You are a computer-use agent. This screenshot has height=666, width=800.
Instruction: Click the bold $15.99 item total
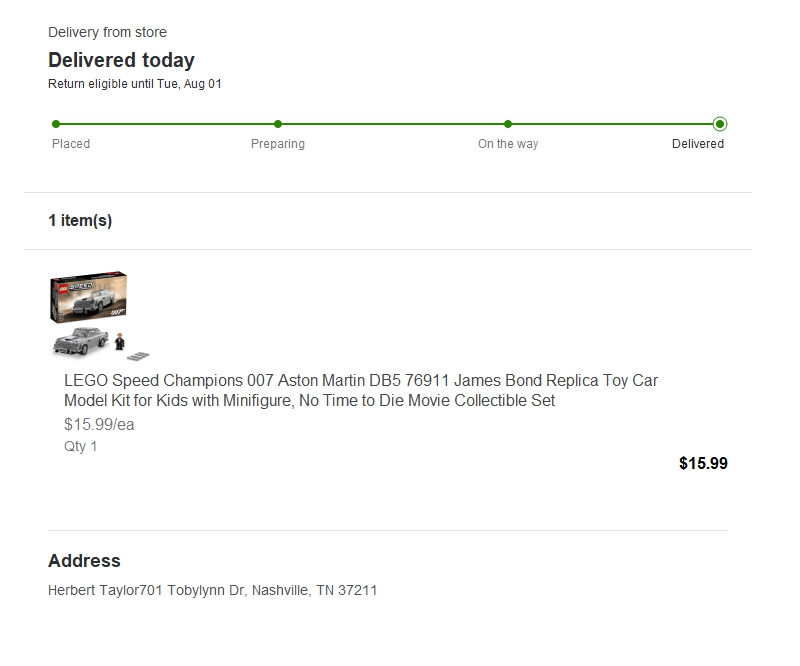click(x=703, y=463)
